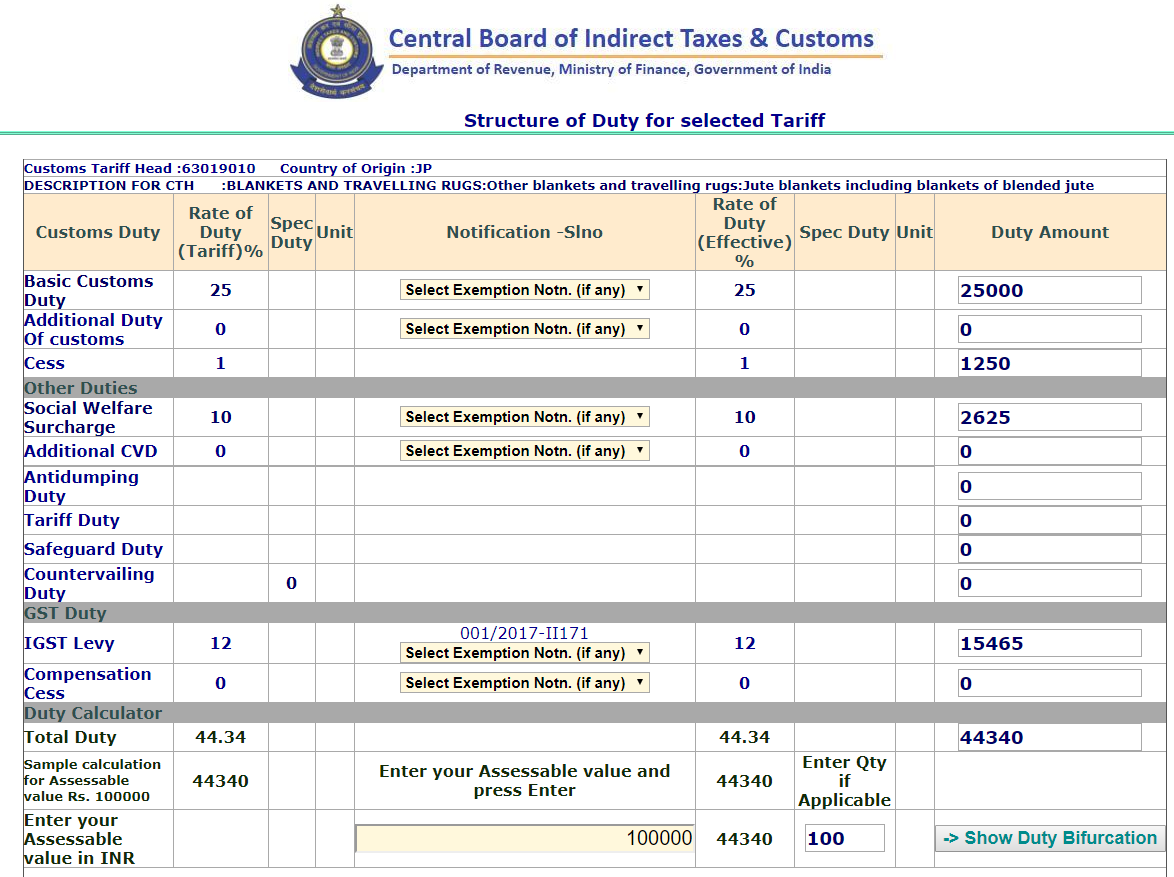The image size is (1174, 877).
Task: Click Enter Qty if Applicable label
Action: [845, 781]
